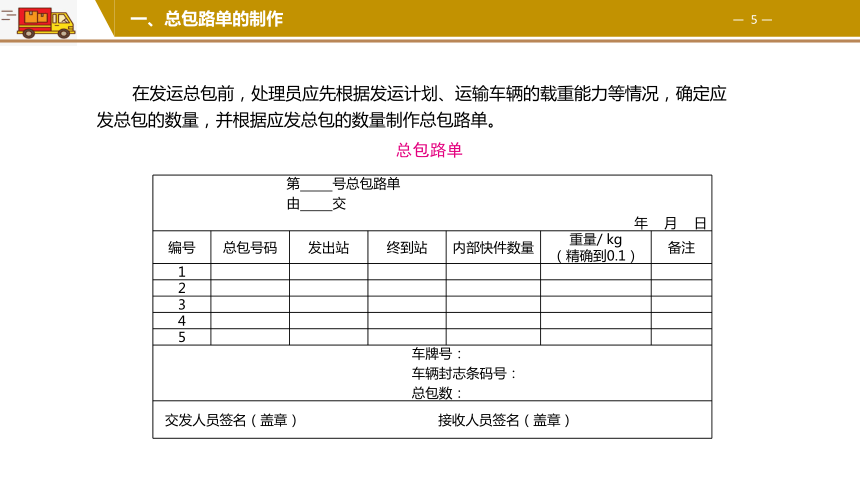This screenshot has width=860, height=484.
Task: Click row number 2 in the table
Action: tap(182, 288)
